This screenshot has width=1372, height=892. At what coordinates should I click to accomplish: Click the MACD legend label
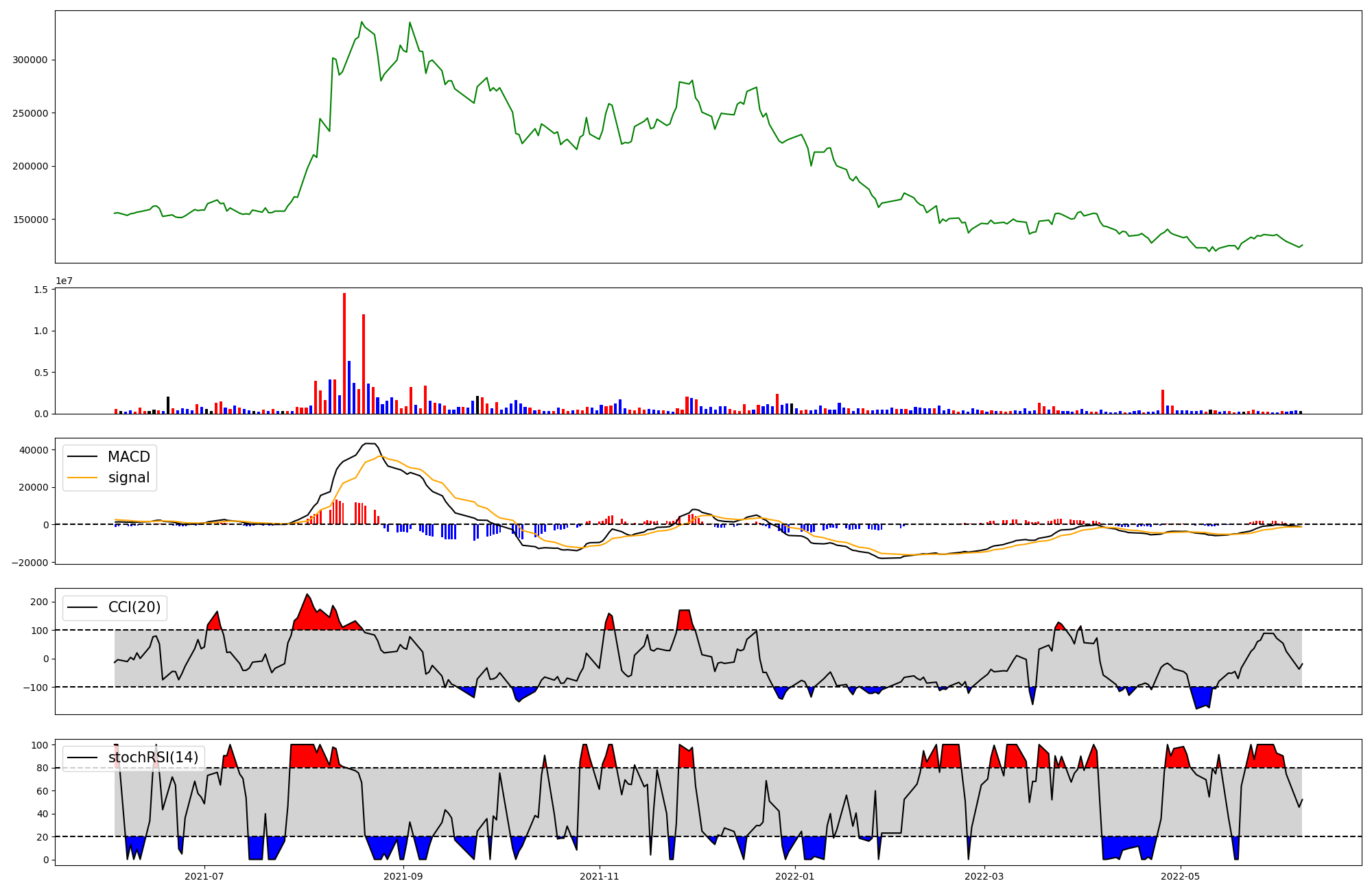128,457
